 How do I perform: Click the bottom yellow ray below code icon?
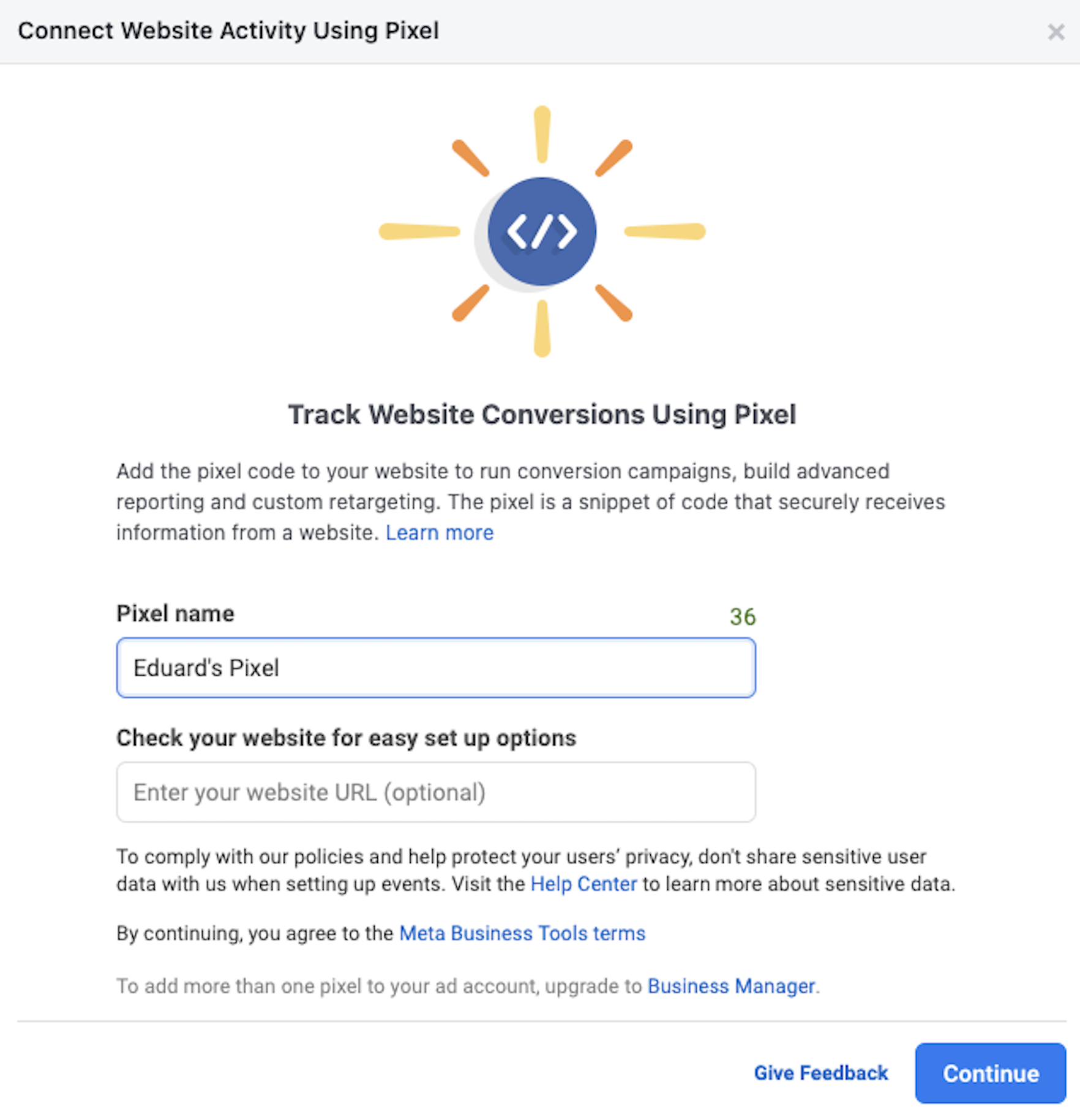[542, 329]
